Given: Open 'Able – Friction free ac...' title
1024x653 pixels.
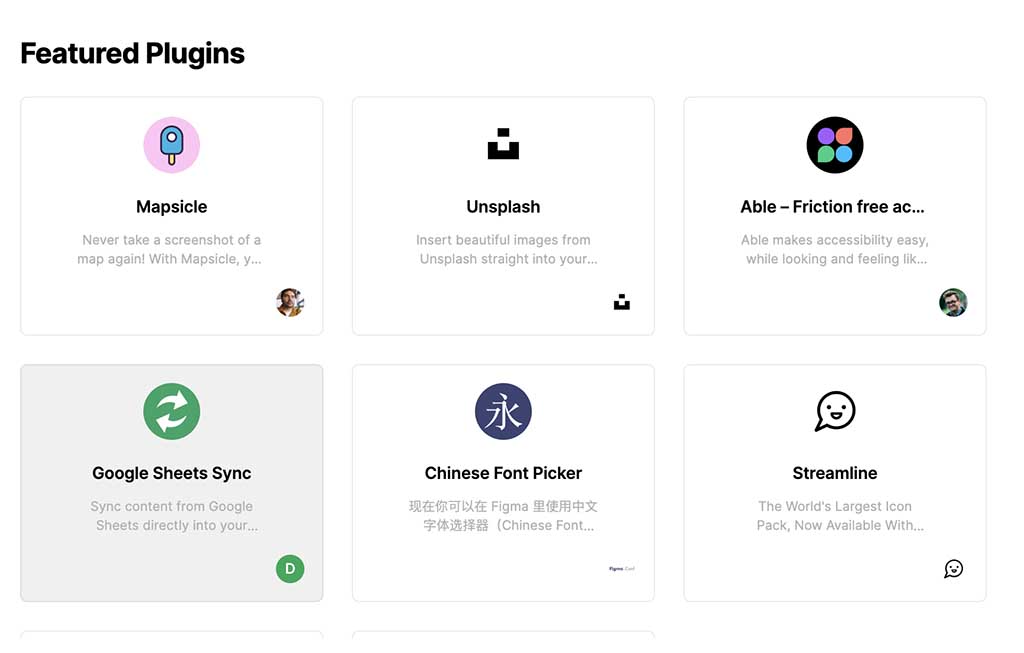Looking at the screenshot, I should click(x=833, y=207).
